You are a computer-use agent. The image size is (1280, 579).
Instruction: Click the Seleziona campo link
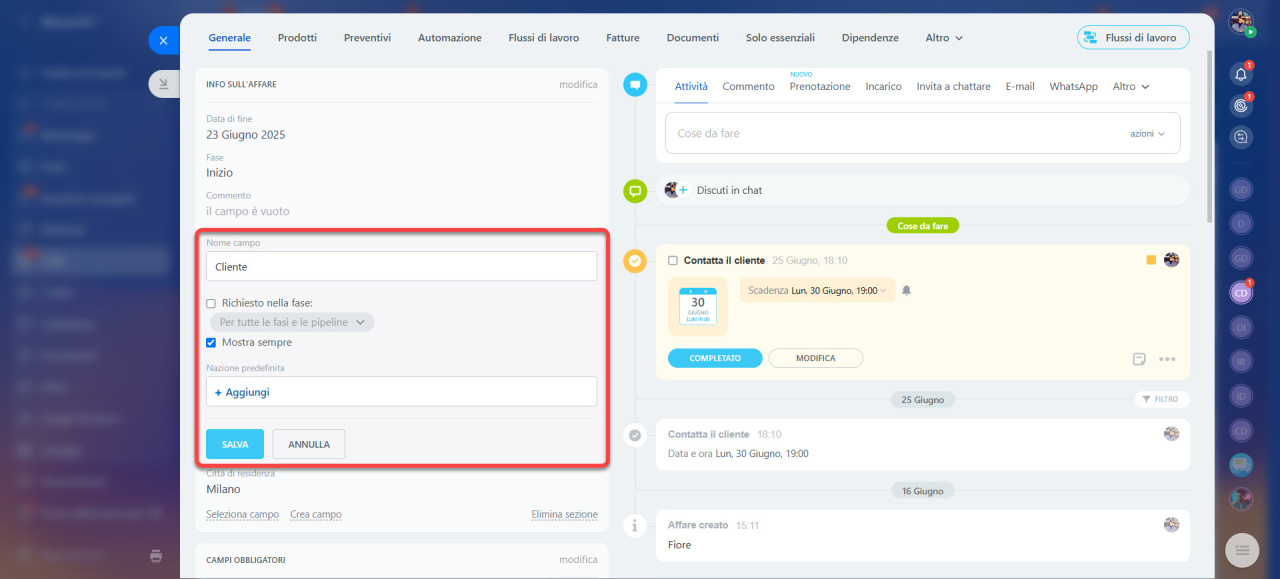(243, 515)
